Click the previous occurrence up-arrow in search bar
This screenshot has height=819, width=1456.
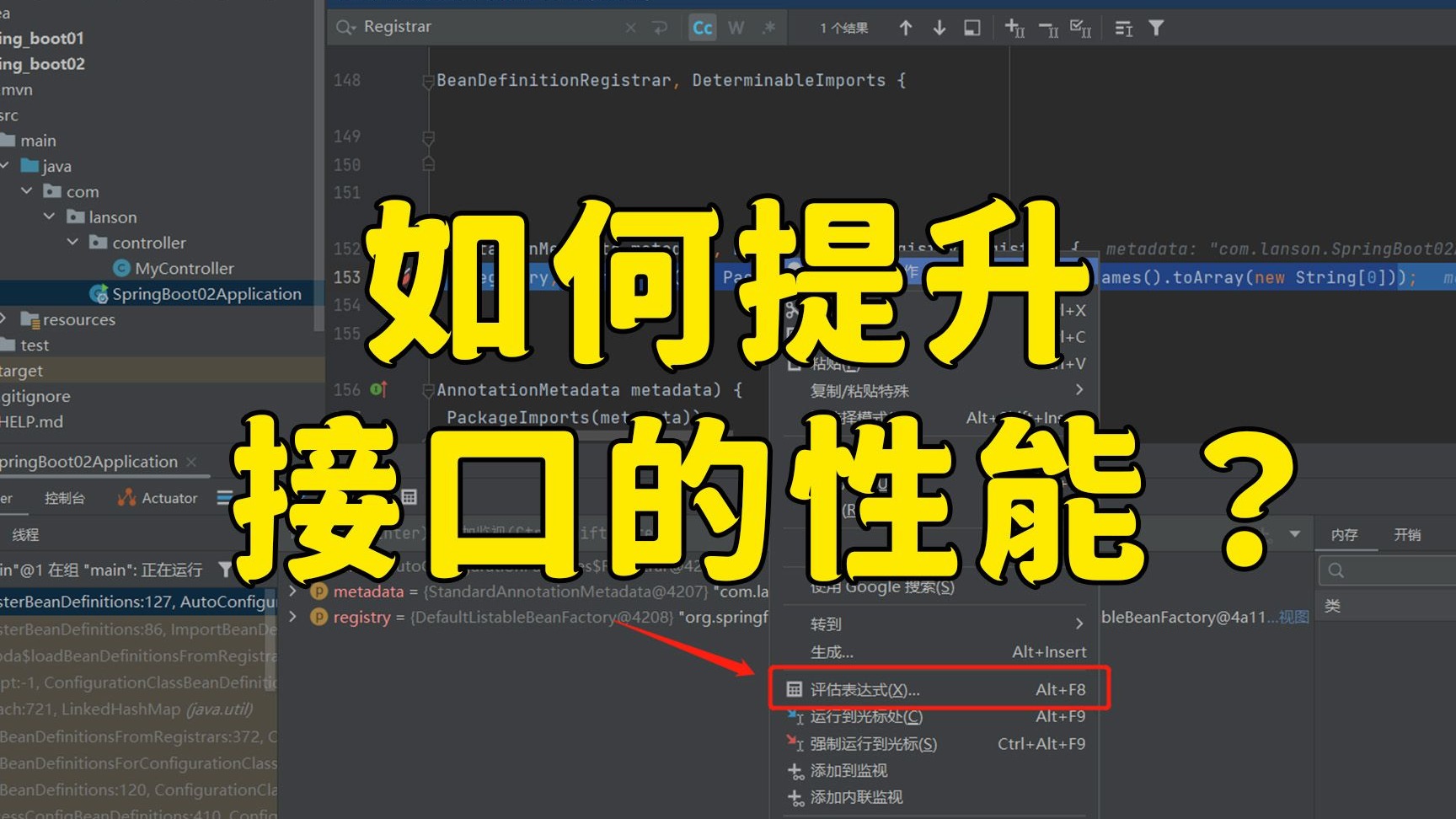905,27
